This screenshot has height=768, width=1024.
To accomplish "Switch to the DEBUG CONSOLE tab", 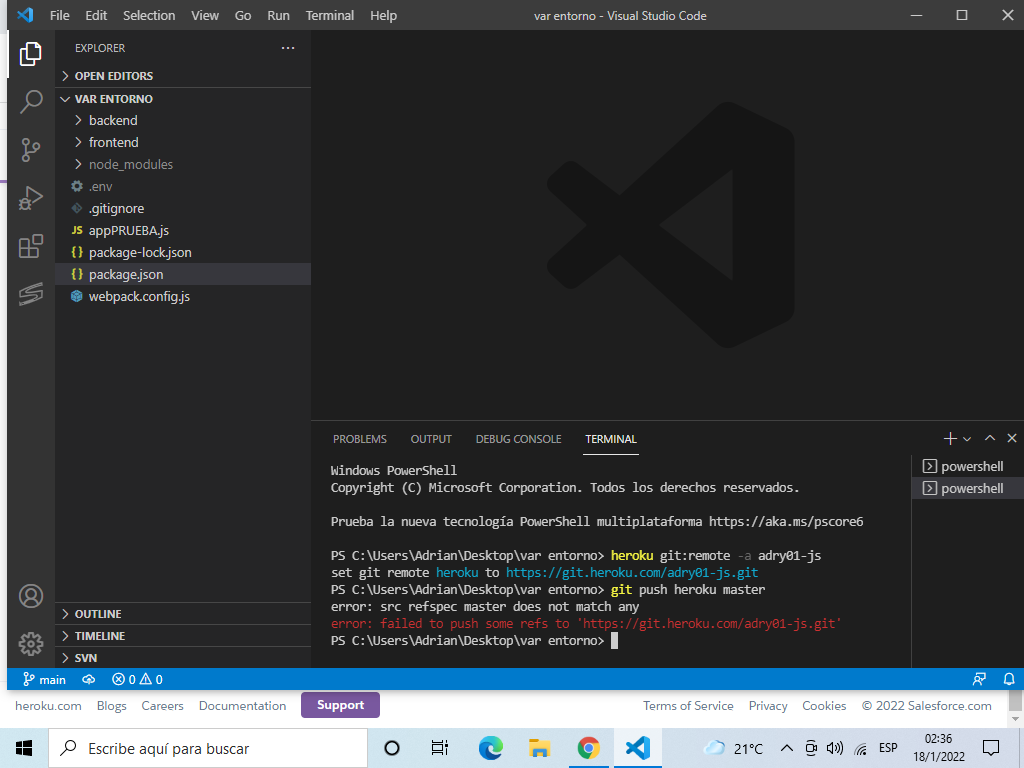I will [519, 439].
